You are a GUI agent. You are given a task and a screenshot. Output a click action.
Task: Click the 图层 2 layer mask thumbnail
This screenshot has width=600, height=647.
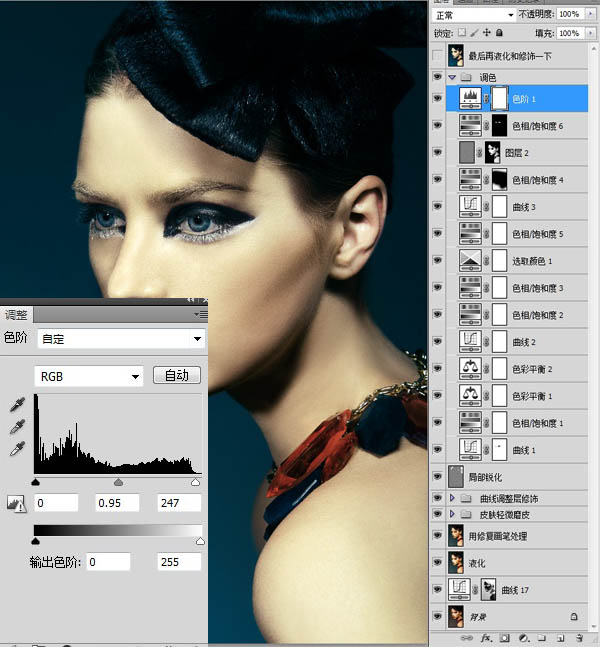click(492, 153)
